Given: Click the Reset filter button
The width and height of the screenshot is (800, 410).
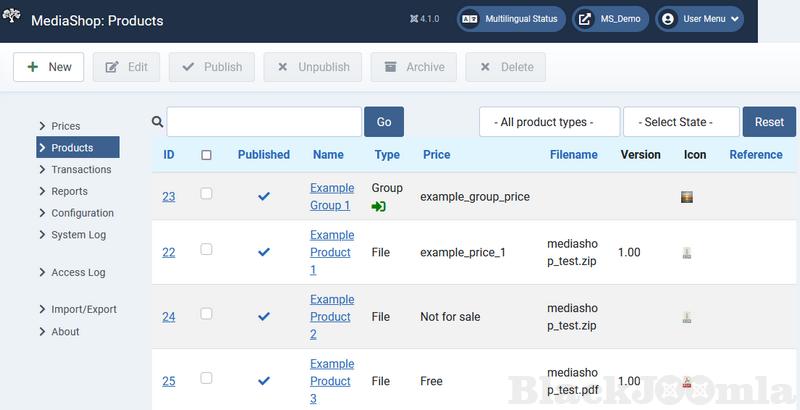Looking at the screenshot, I should coord(769,122).
